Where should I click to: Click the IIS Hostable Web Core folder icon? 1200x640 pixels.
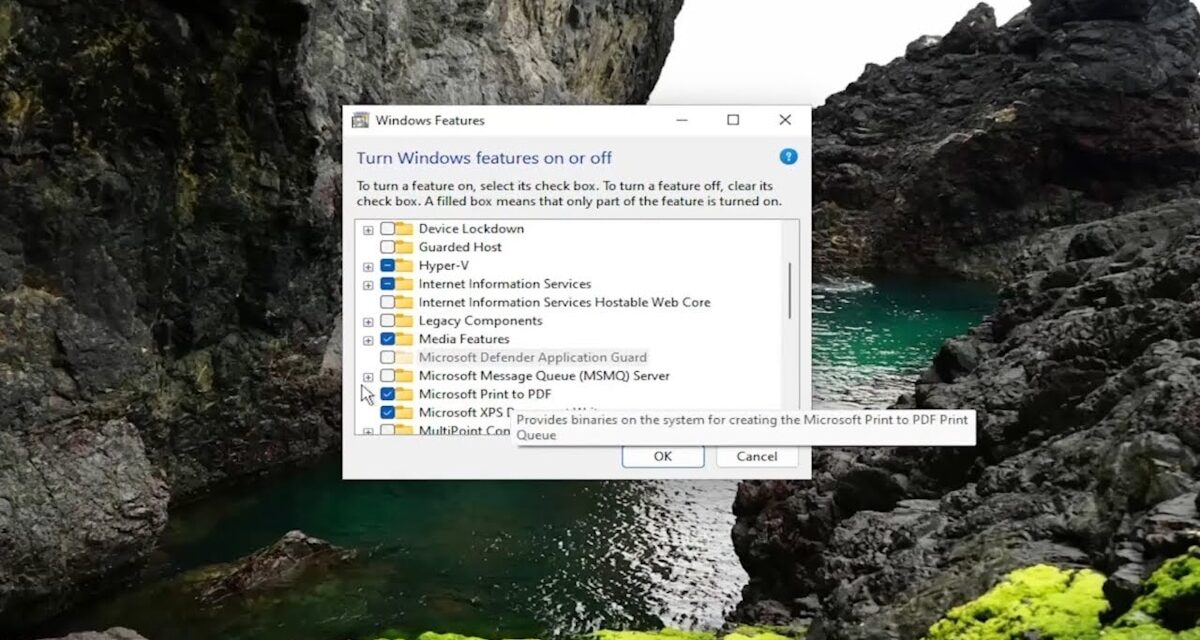404,302
